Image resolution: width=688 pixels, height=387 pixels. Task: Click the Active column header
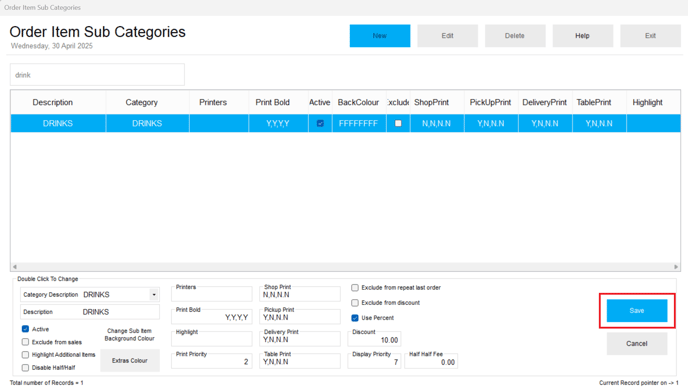click(x=319, y=102)
